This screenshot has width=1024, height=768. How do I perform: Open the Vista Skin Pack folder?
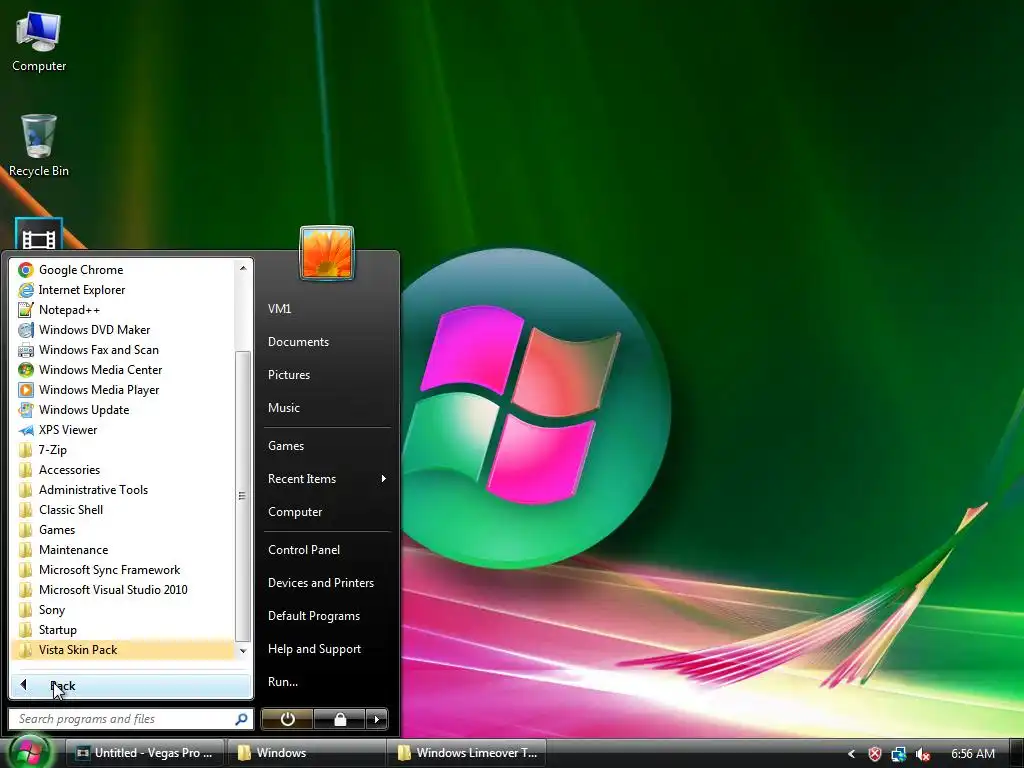pyautogui.click(x=123, y=650)
